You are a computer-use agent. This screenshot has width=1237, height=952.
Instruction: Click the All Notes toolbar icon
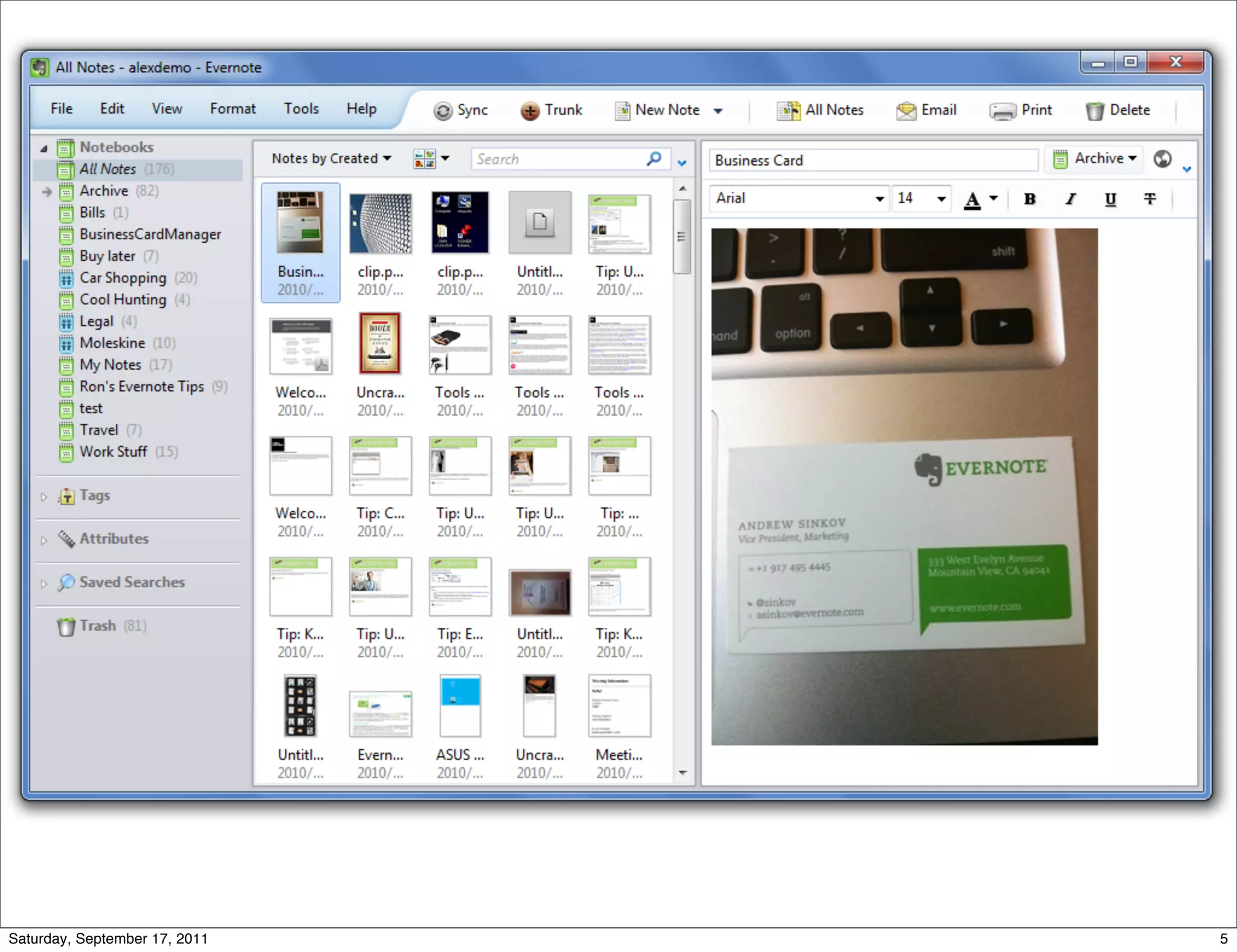788,111
